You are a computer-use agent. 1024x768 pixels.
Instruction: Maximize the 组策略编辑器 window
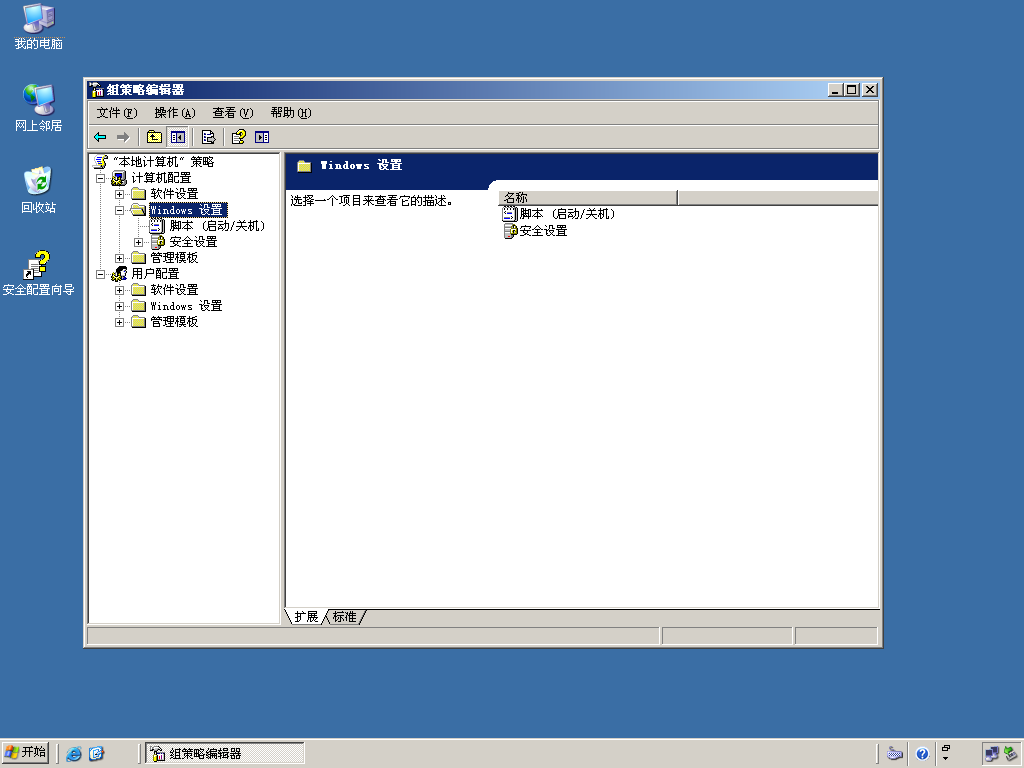tap(852, 90)
